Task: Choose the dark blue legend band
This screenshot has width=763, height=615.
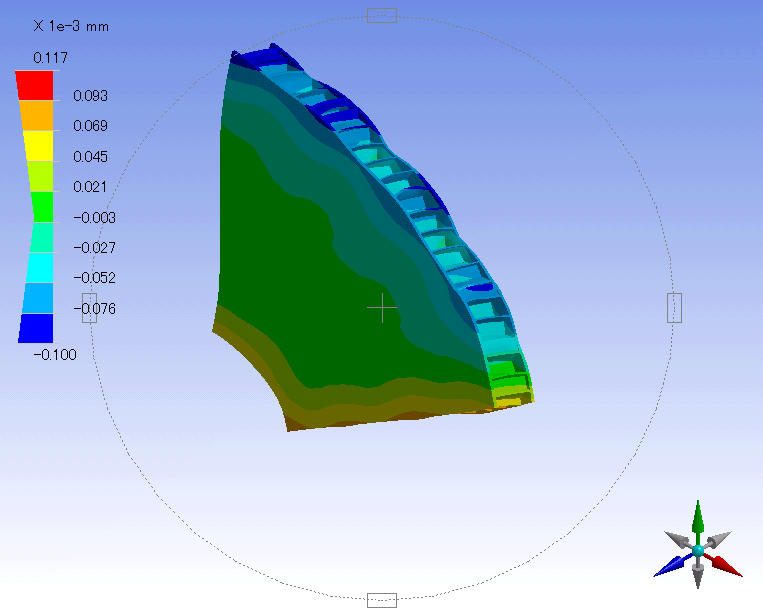Action: click(36, 328)
